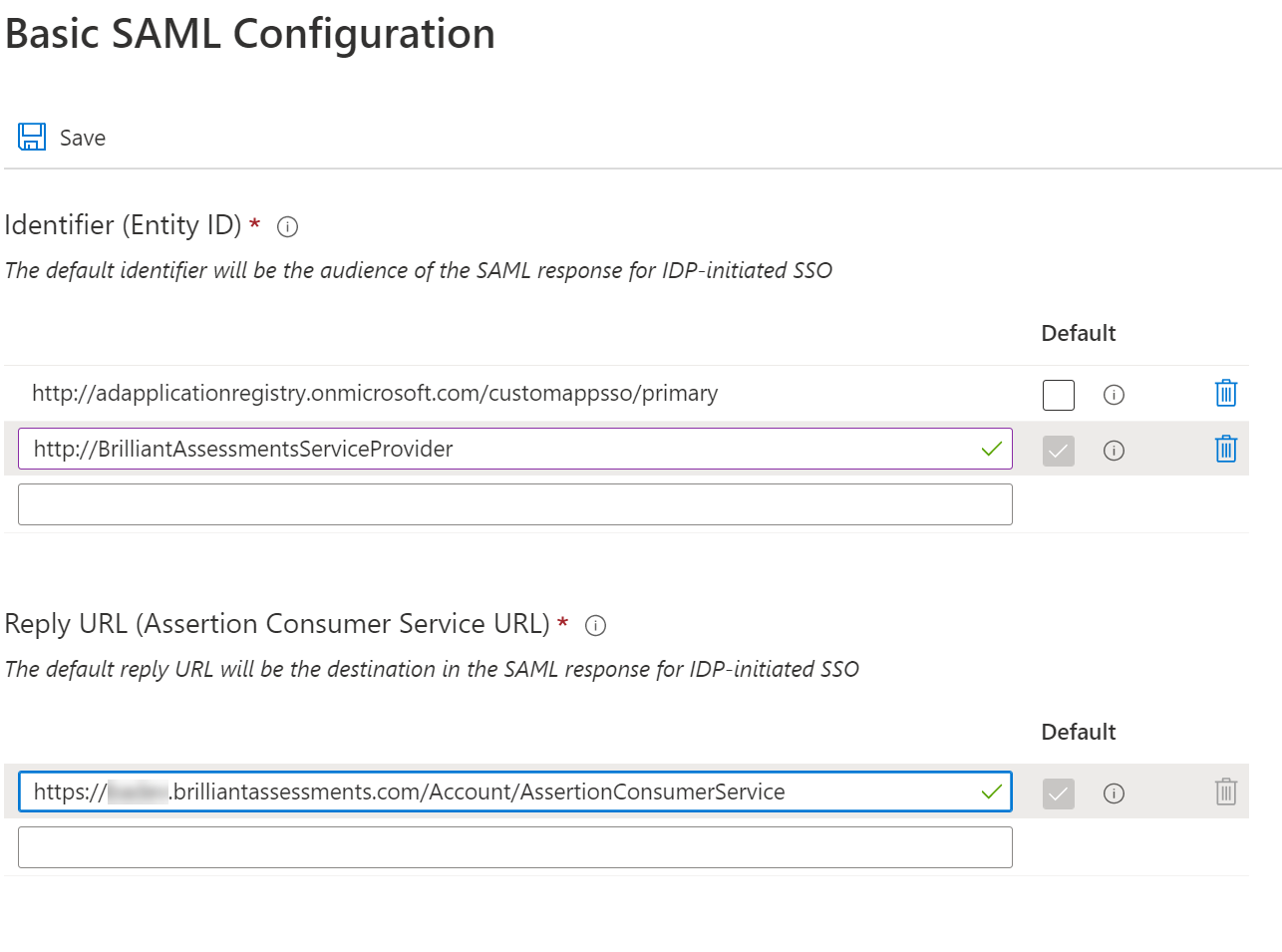Click Default column header in Reply URL section
The height and width of the screenshot is (952, 1282).
tap(1079, 732)
